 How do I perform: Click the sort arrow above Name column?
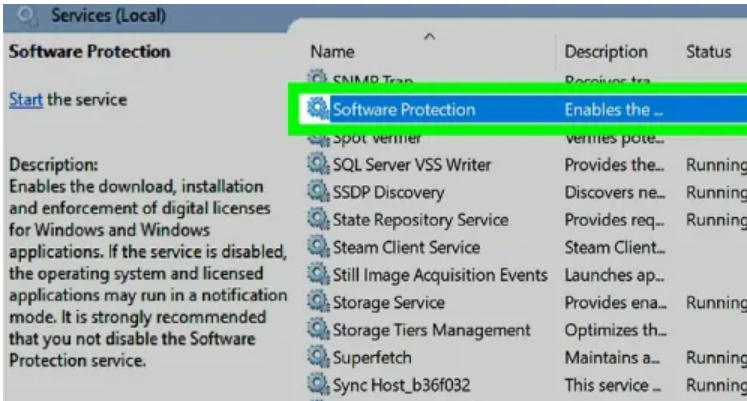click(430, 37)
